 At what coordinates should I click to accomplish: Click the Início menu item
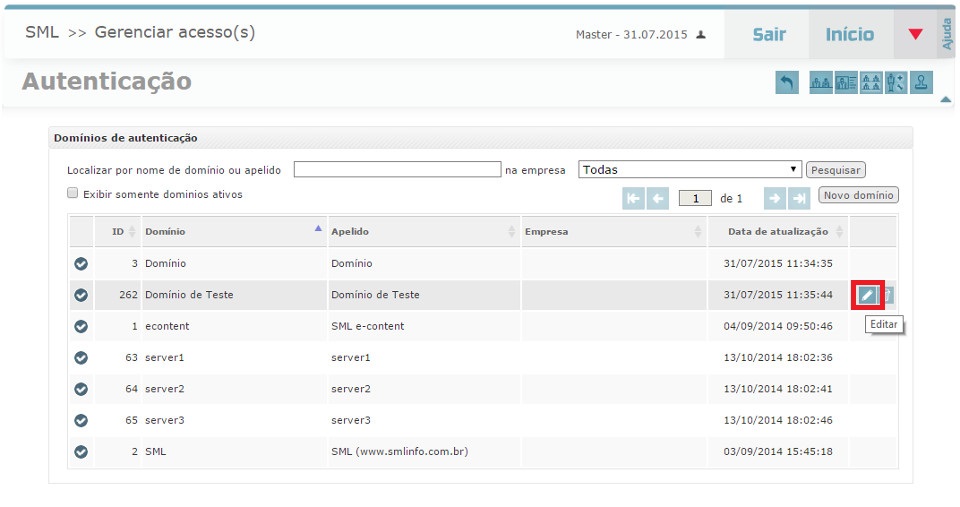click(x=850, y=34)
